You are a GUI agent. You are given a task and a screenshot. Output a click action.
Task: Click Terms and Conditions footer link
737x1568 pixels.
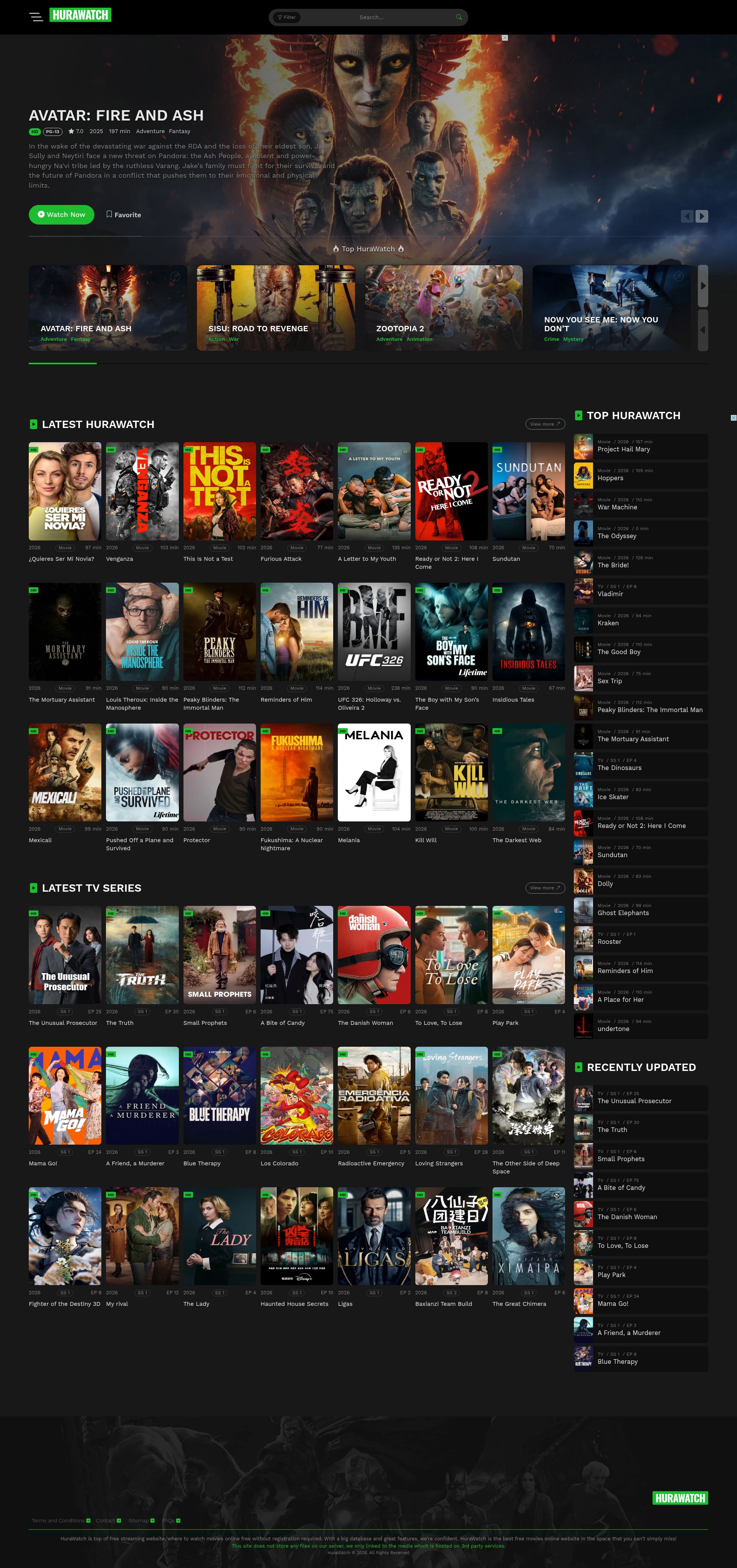(x=60, y=1520)
